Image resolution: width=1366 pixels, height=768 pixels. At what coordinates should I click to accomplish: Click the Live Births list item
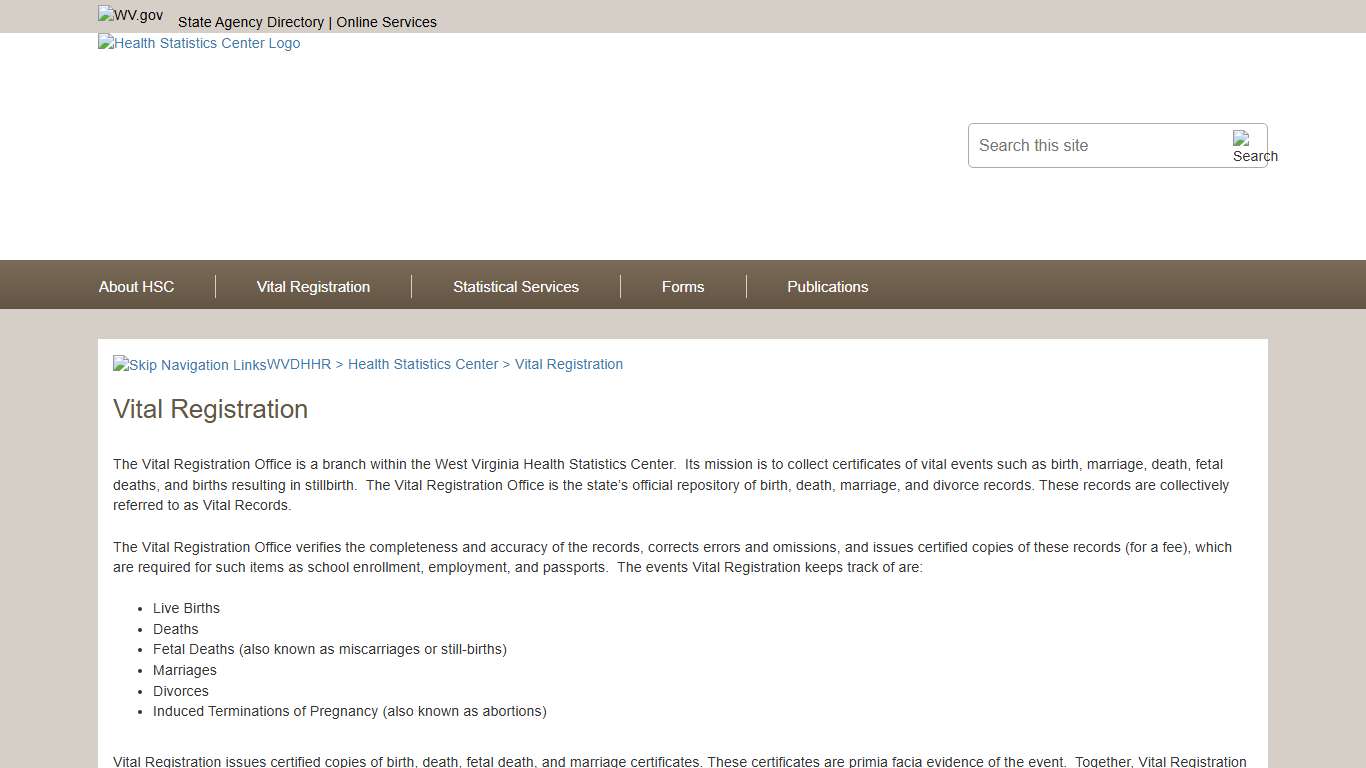click(186, 608)
